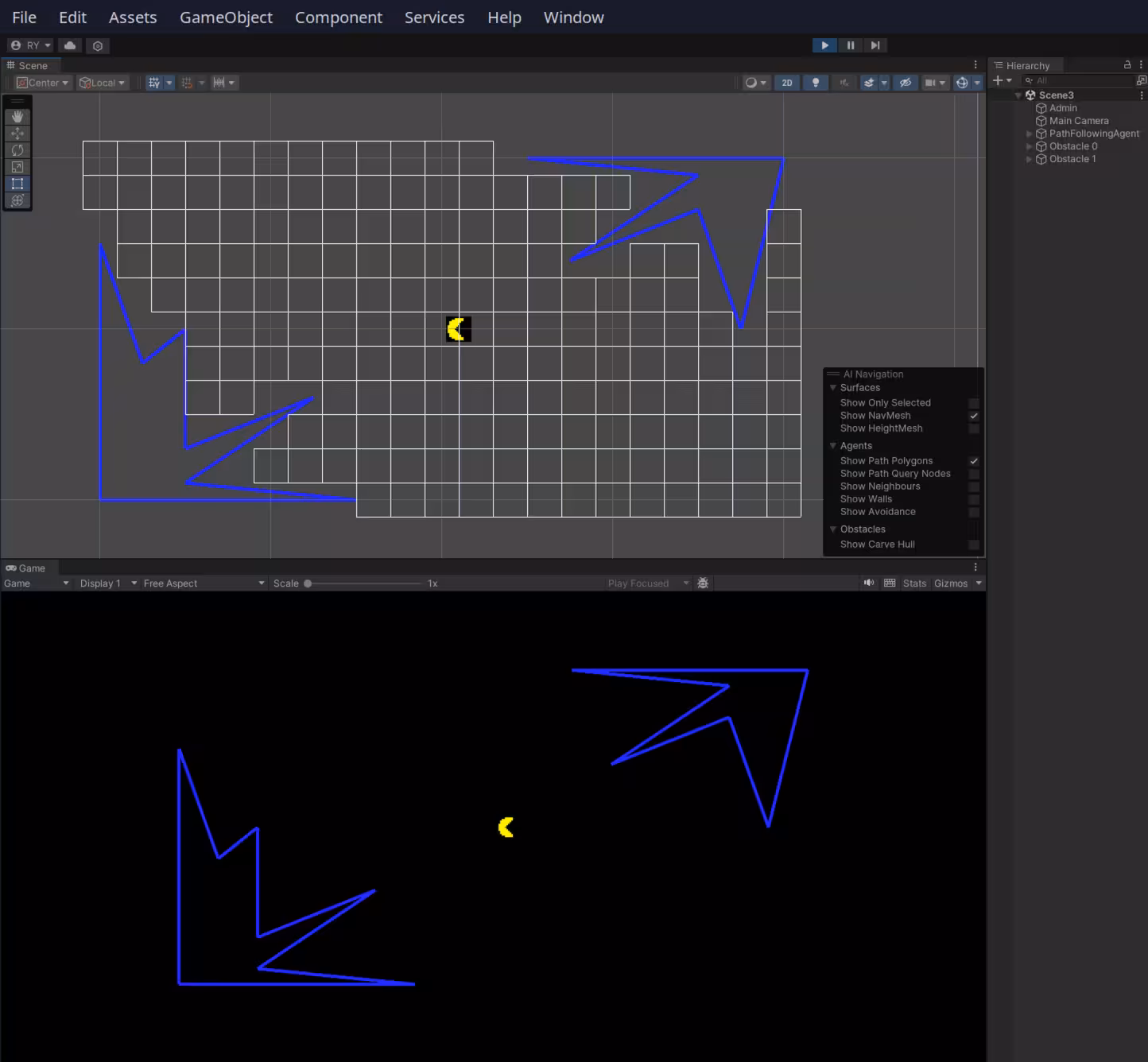This screenshot has height=1062, width=1148.
Task: Click the plus add object icon in Hierarchy
Action: [x=998, y=80]
